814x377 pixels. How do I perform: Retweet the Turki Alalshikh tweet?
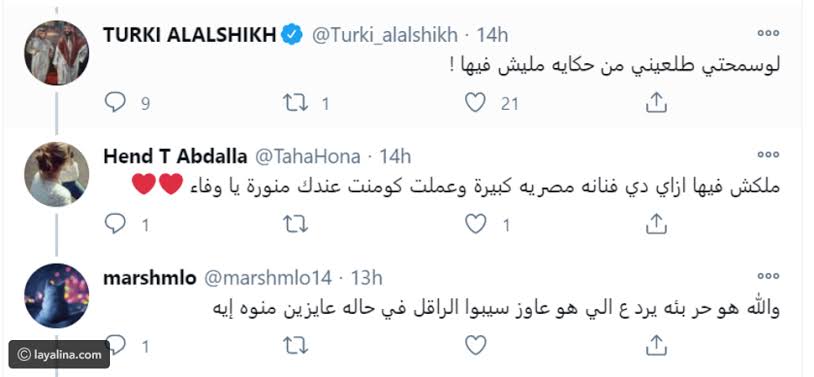pos(295,103)
